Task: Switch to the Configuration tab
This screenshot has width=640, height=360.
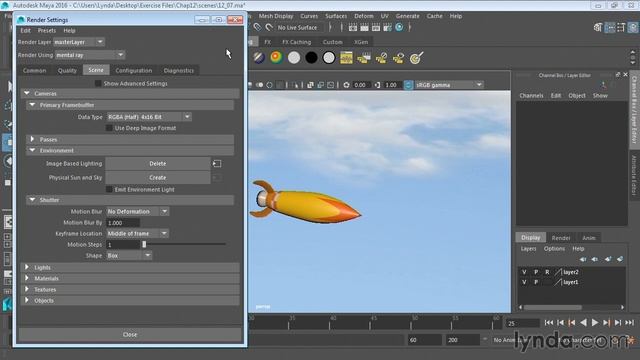Action: pyautogui.click(x=133, y=71)
